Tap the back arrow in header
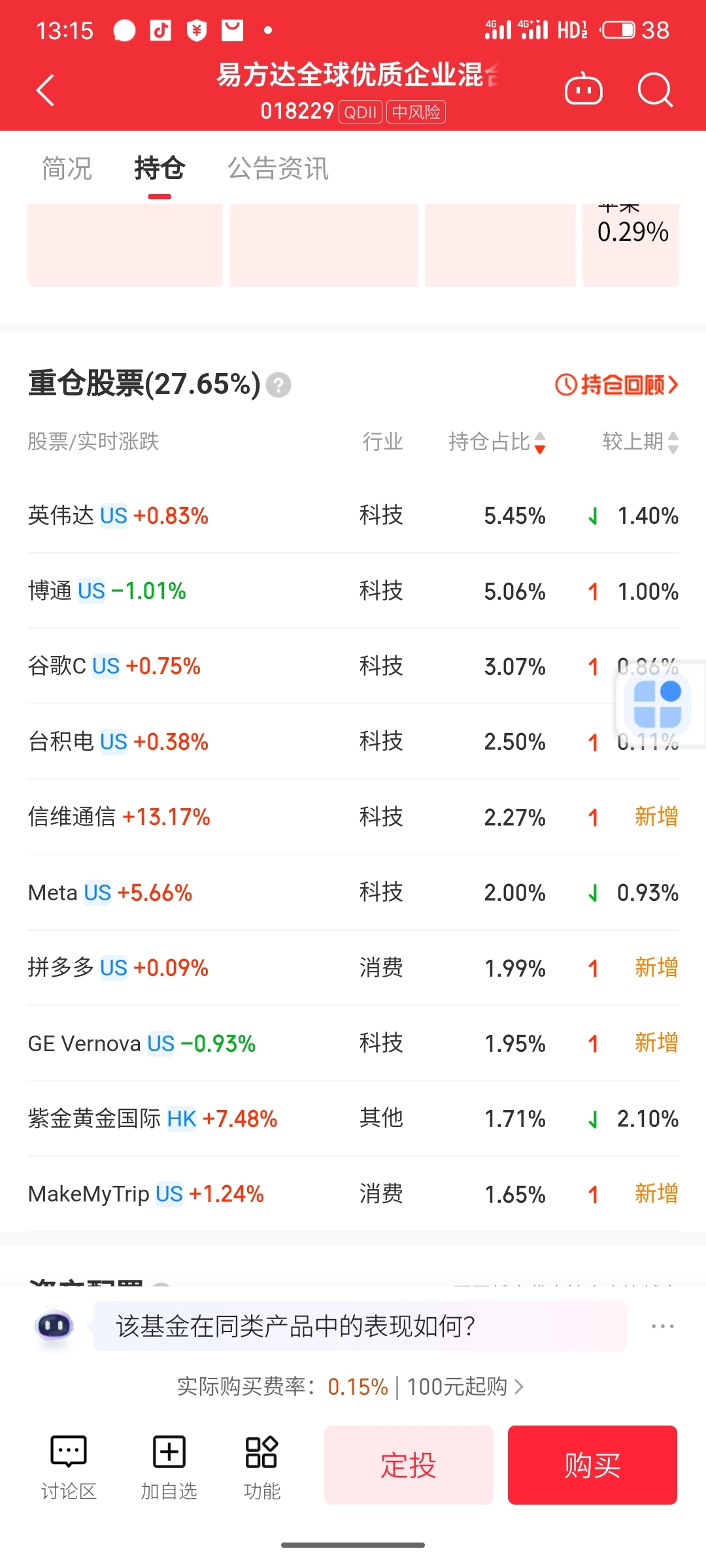Image resolution: width=706 pixels, height=1568 pixels. pyautogui.click(x=44, y=90)
